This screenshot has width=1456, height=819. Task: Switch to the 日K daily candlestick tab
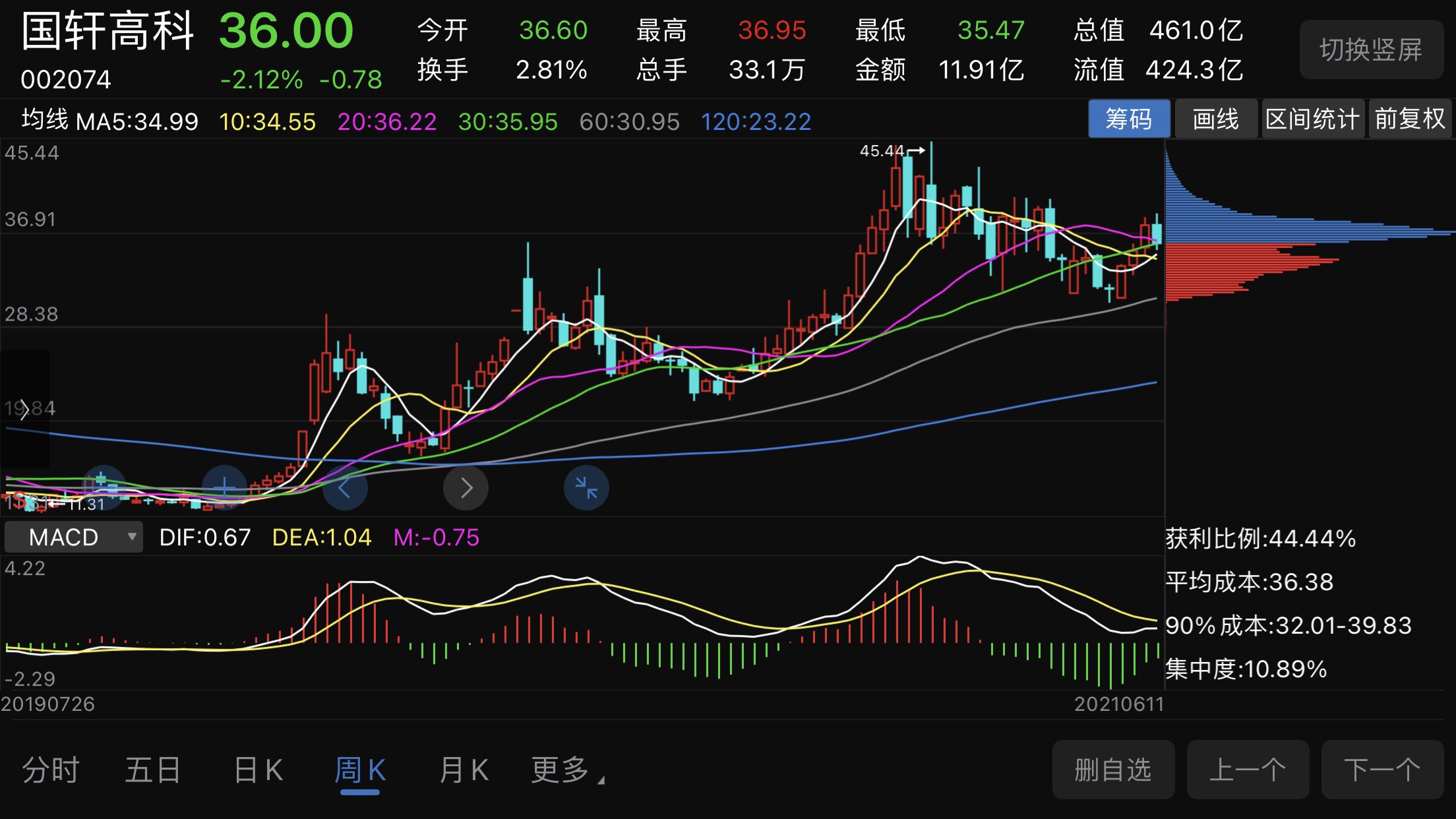pyautogui.click(x=258, y=770)
